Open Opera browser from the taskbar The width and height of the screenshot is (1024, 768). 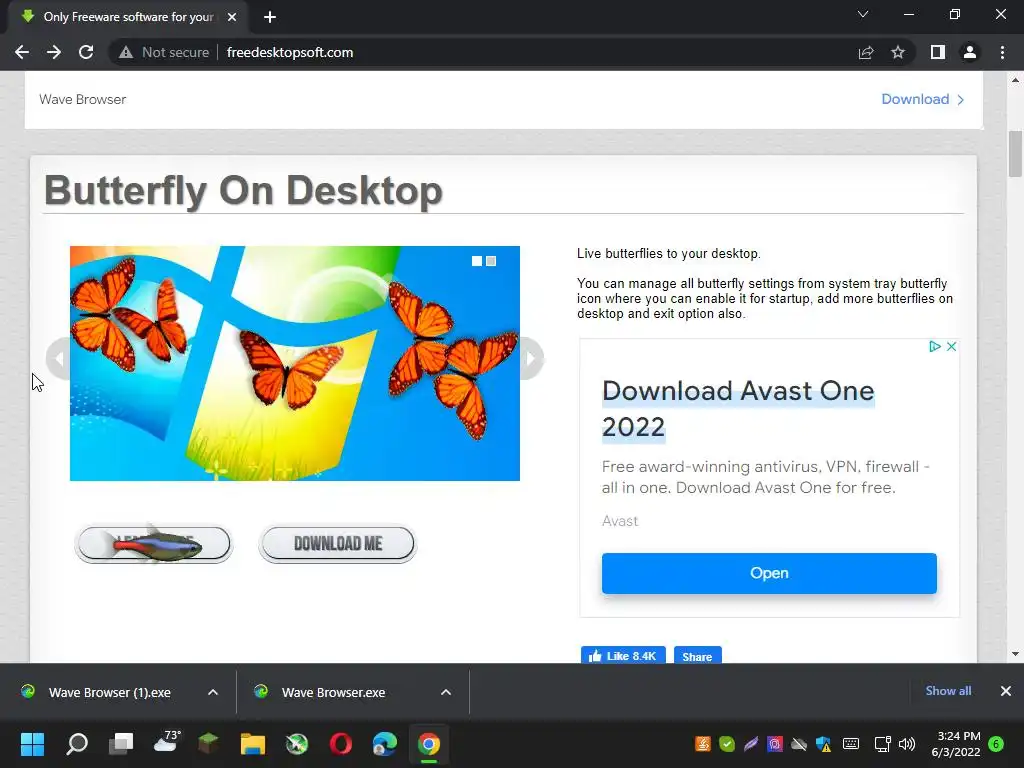[341, 743]
